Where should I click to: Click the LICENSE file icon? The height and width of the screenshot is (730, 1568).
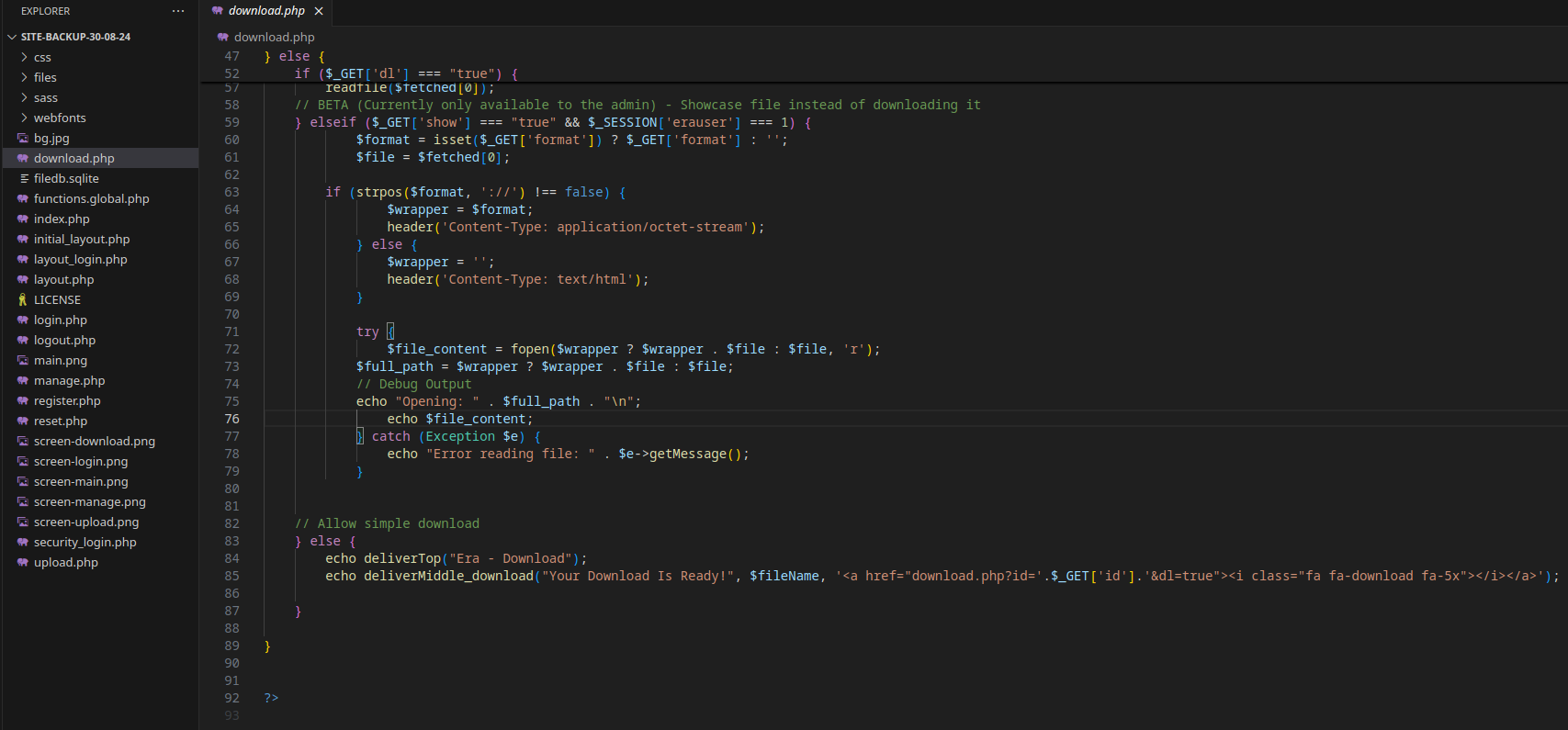coord(23,299)
